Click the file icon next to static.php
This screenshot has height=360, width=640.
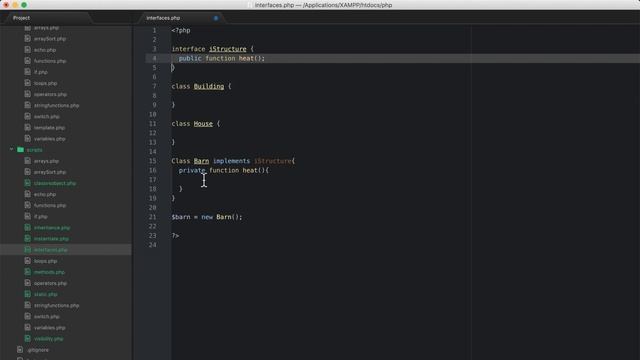pyautogui.click(x=27, y=294)
